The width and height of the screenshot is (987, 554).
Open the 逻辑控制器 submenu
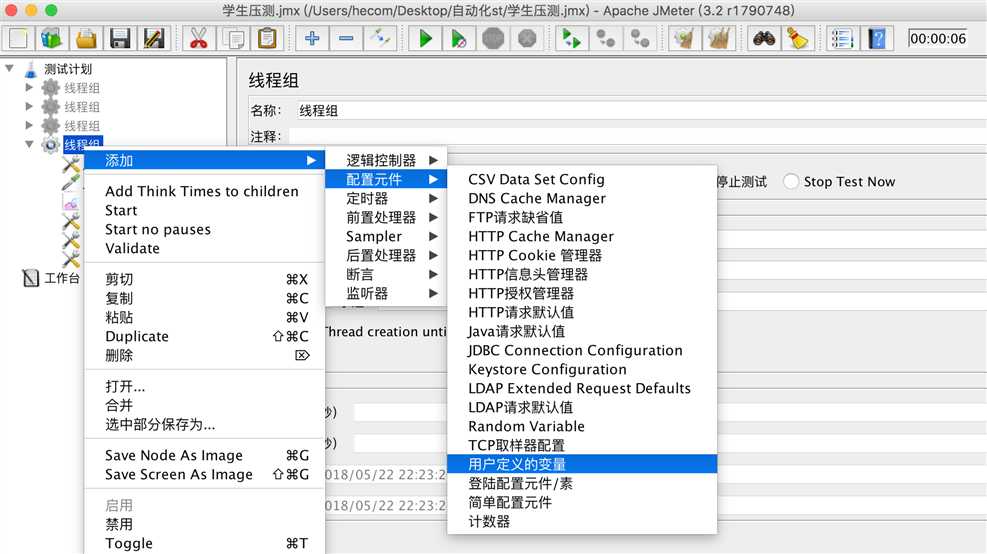[386, 160]
